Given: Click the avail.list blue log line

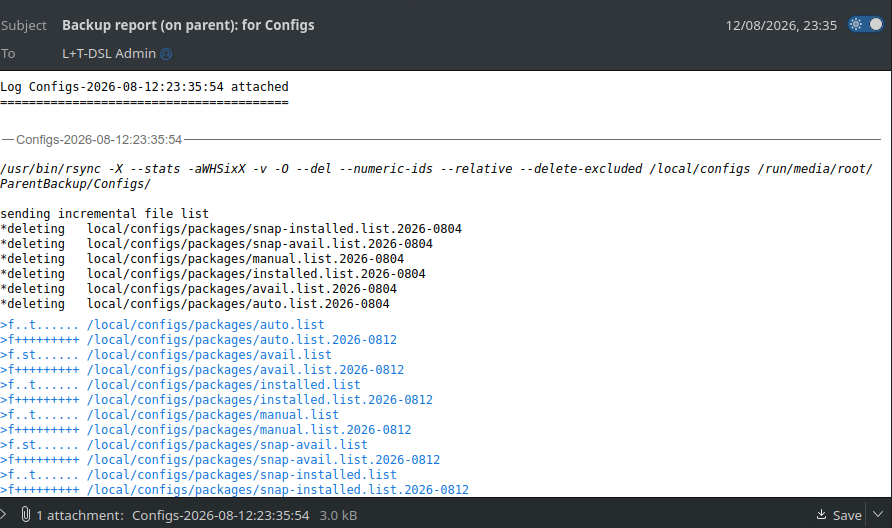Looking at the screenshot, I should coord(166,354).
